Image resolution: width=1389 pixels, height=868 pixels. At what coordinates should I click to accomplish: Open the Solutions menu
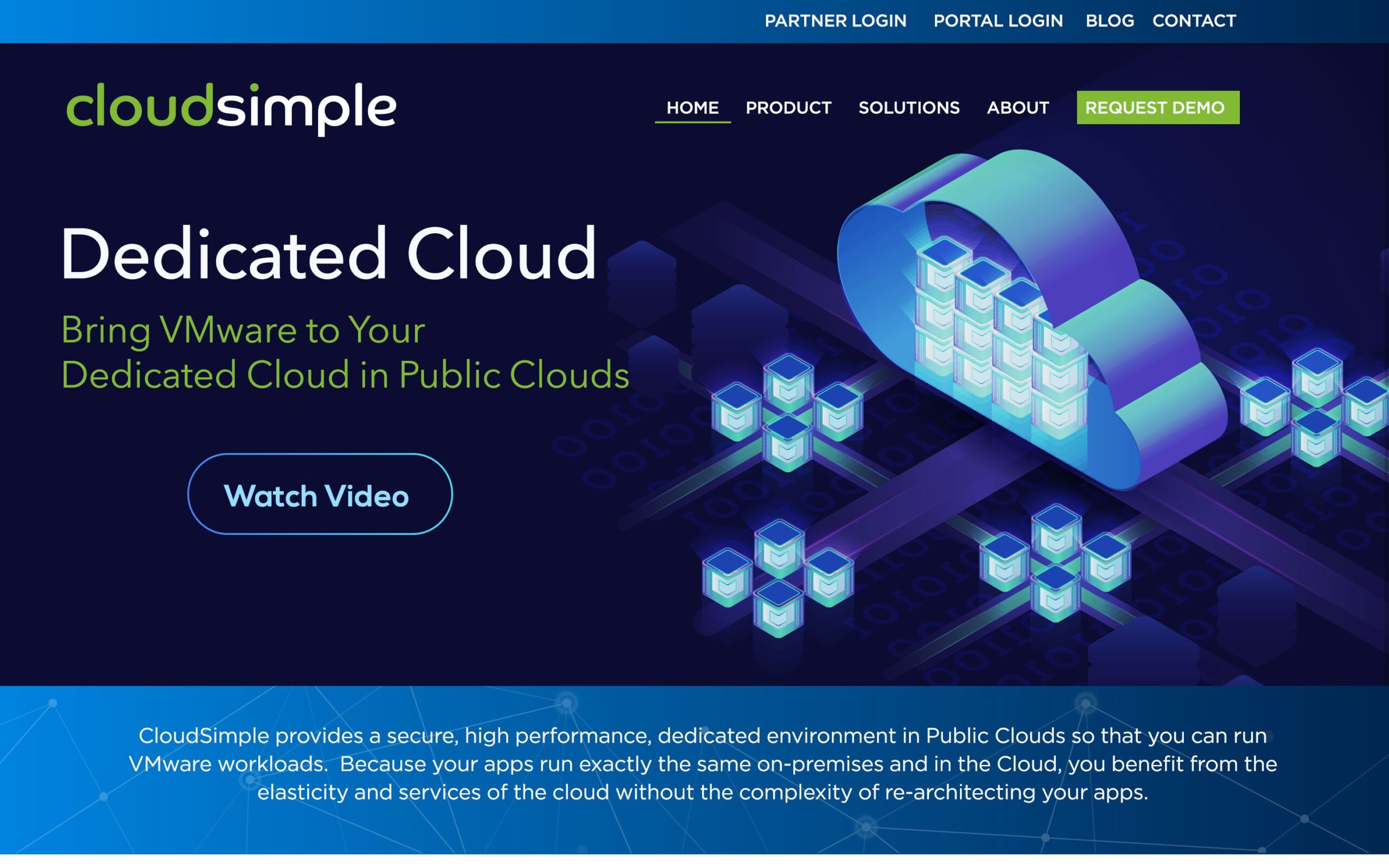pyautogui.click(x=909, y=108)
